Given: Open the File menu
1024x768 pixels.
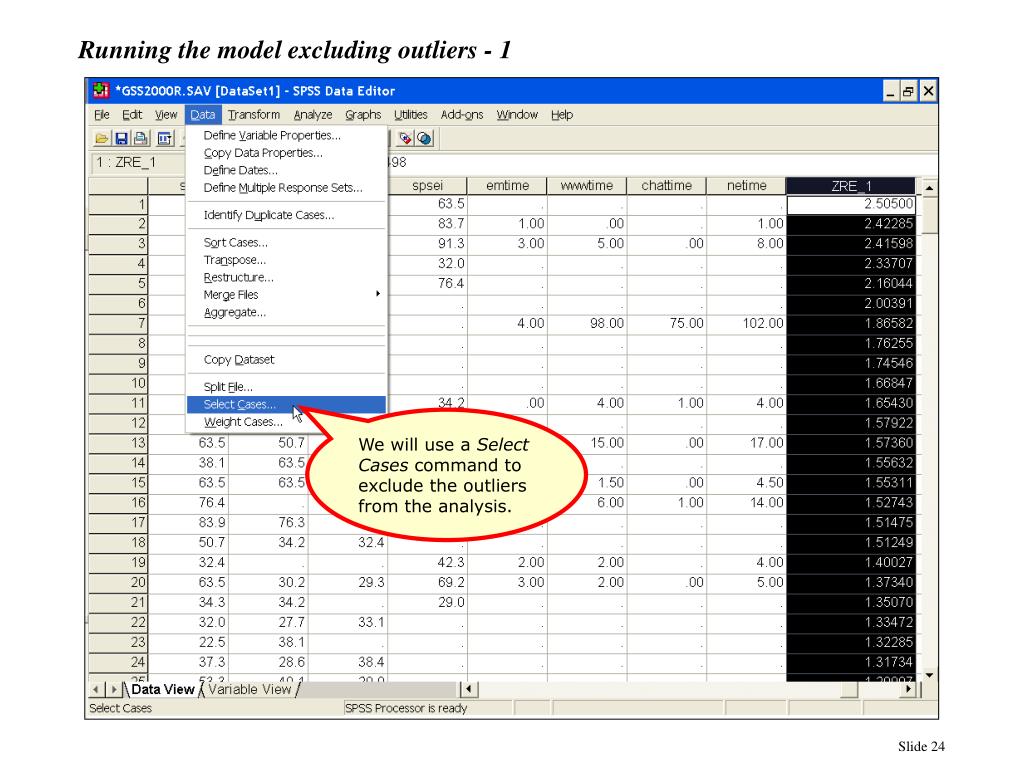Looking at the screenshot, I should pyautogui.click(x=102, y=115).
